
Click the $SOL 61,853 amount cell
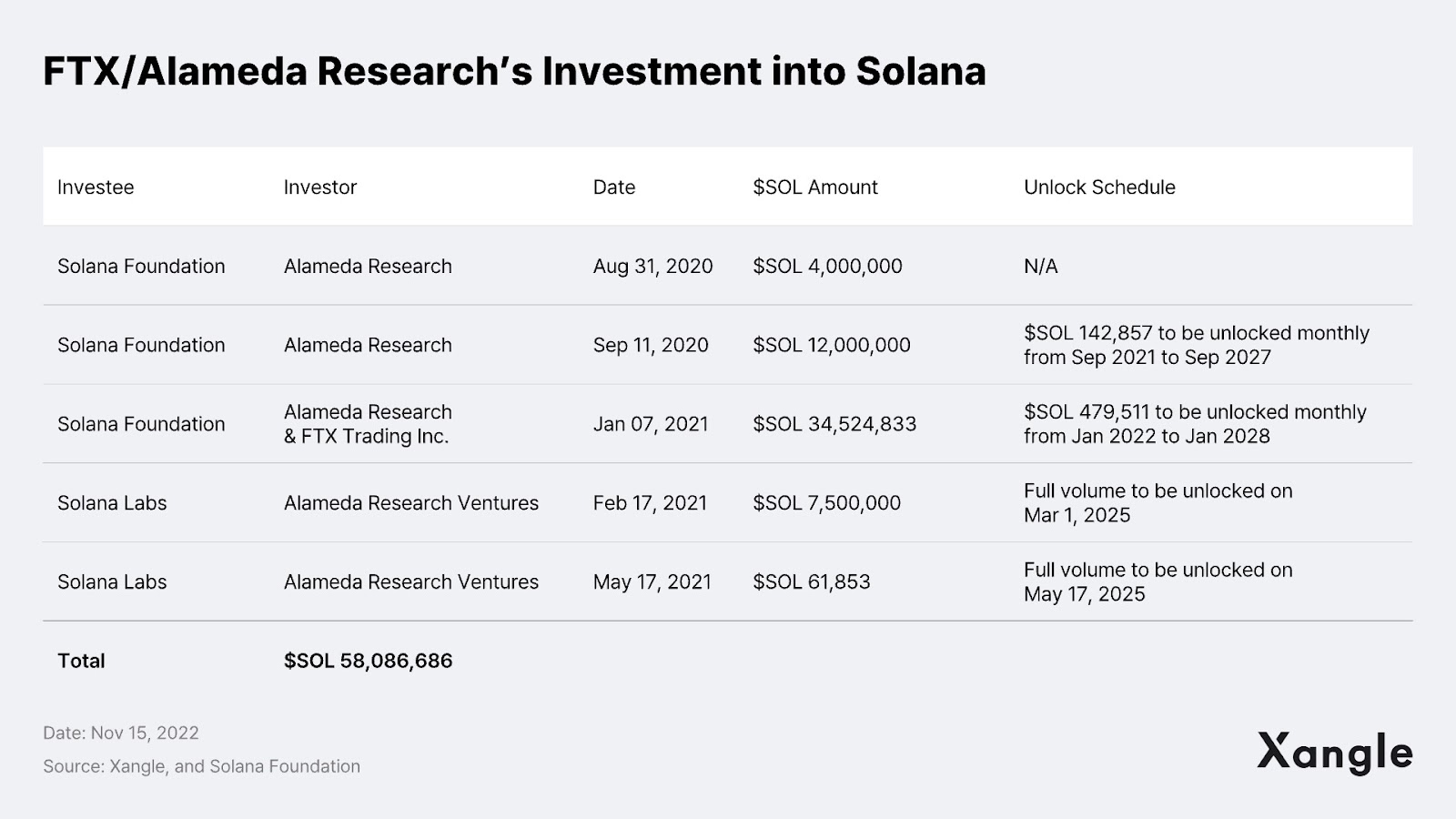coord(811,582)
